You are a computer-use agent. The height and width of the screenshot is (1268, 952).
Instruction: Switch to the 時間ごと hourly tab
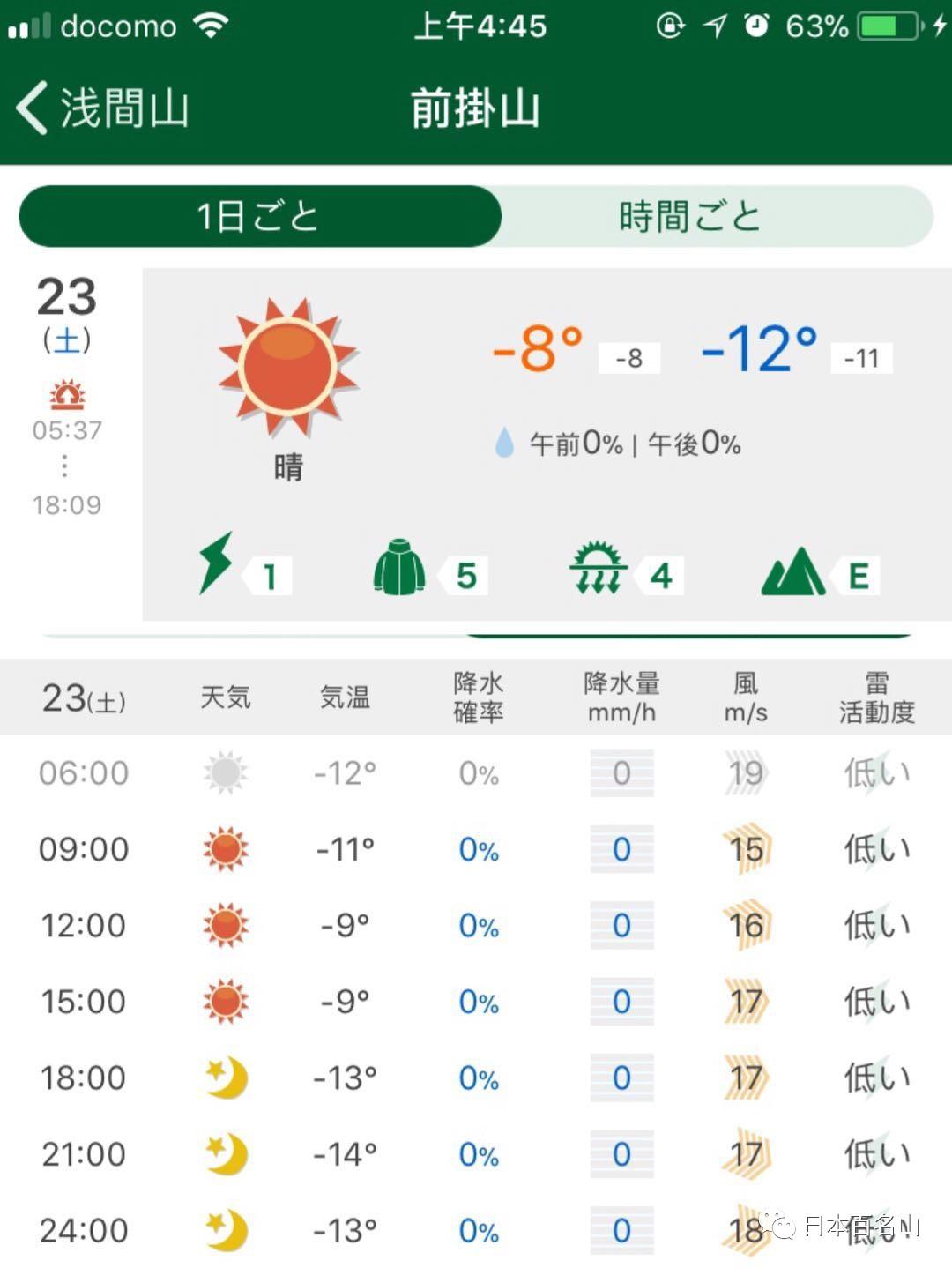point(689,216)
